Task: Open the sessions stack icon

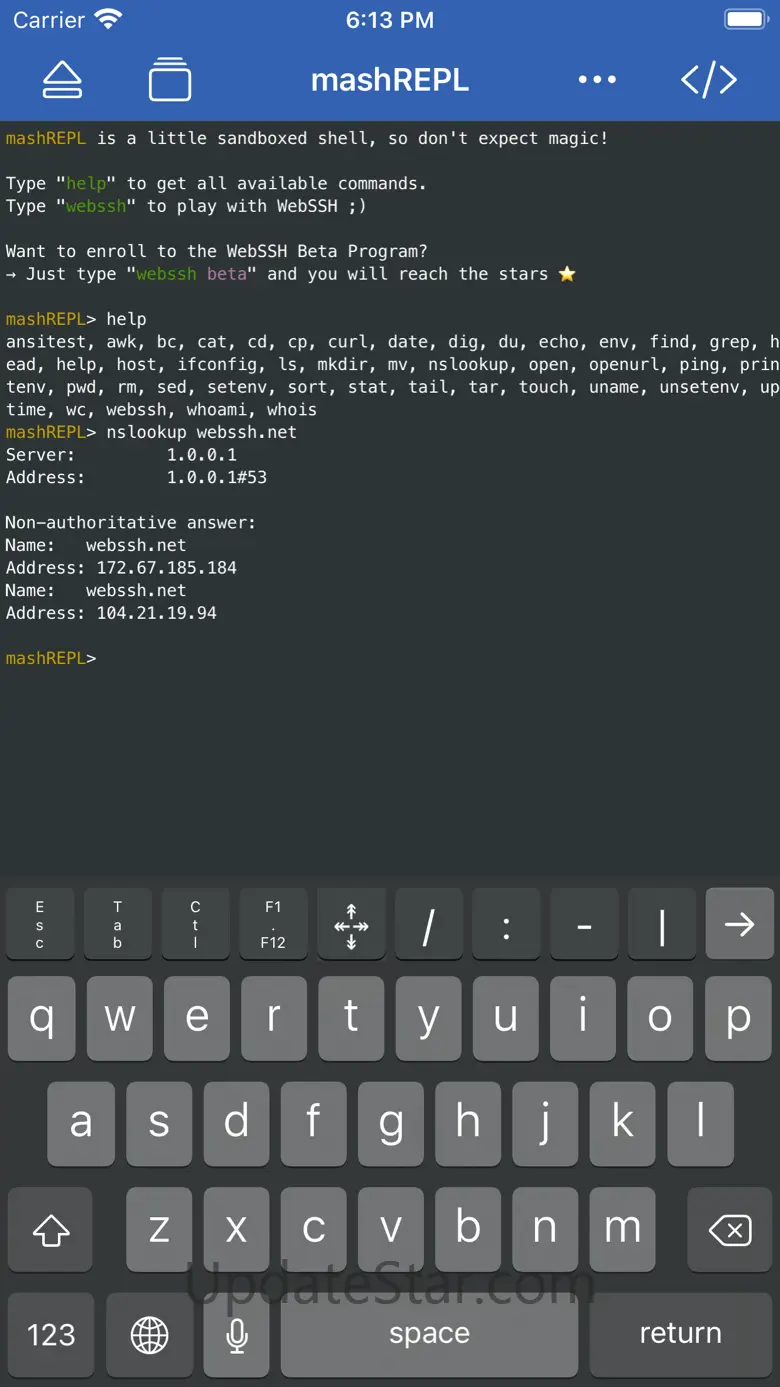Action: point(170,79)
